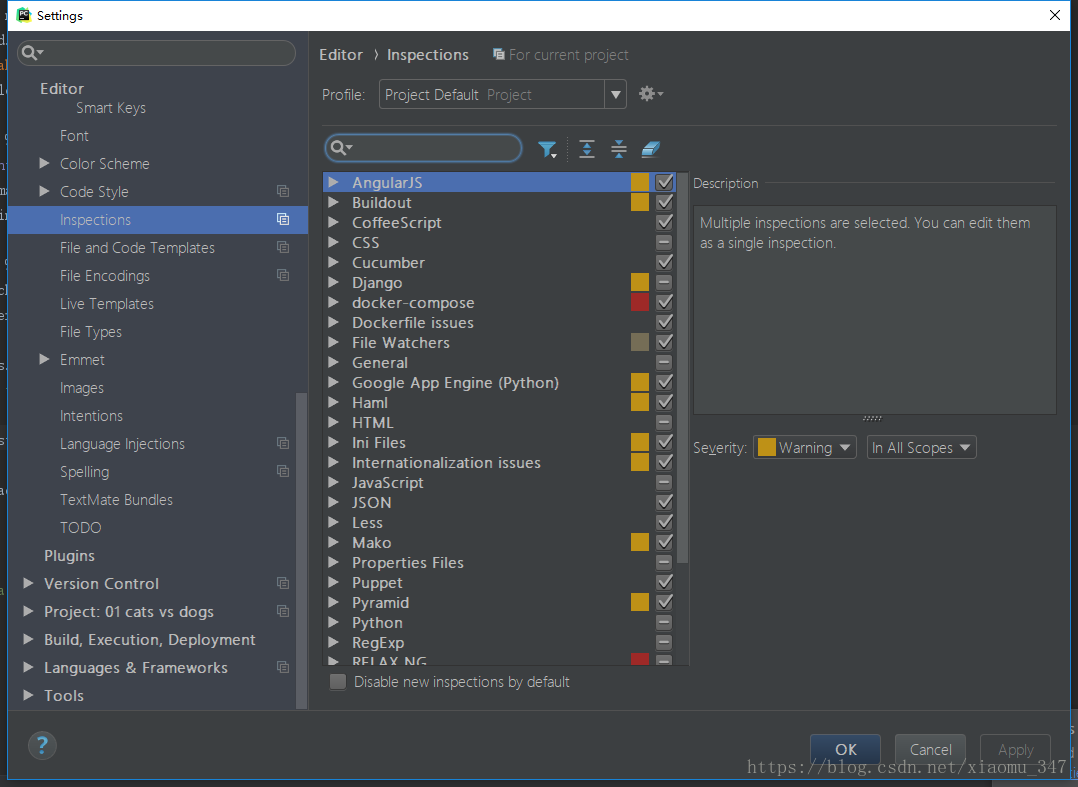This screenshot has height=787, width=1078.
Task: Toggle the Python inspections checkbox
Action: pyautogui.click(x=664, y=622)
